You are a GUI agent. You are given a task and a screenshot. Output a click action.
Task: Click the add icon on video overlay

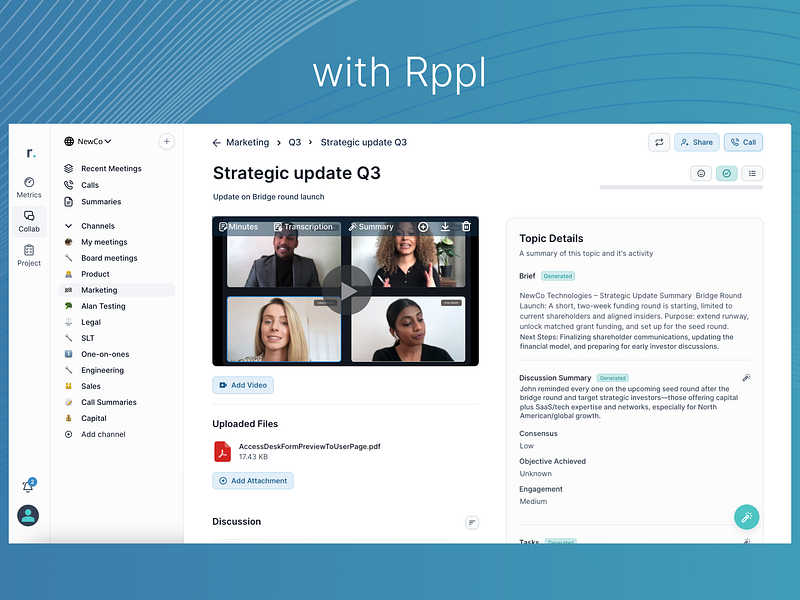pos(423,227)
